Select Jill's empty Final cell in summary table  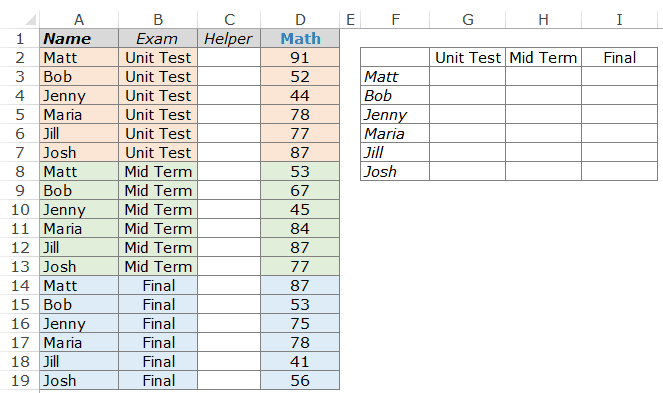(619, 152)
